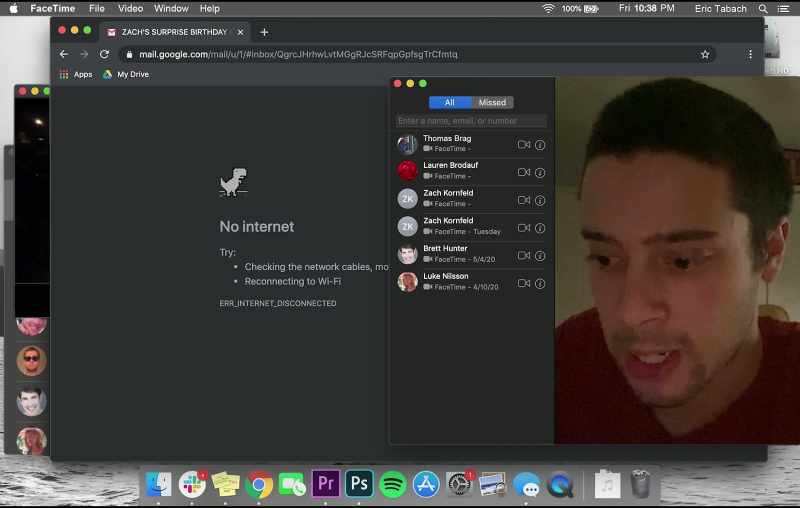Open Photoshop from the dock
Viewport: 800px width, 508px height.
pos(359,484)
